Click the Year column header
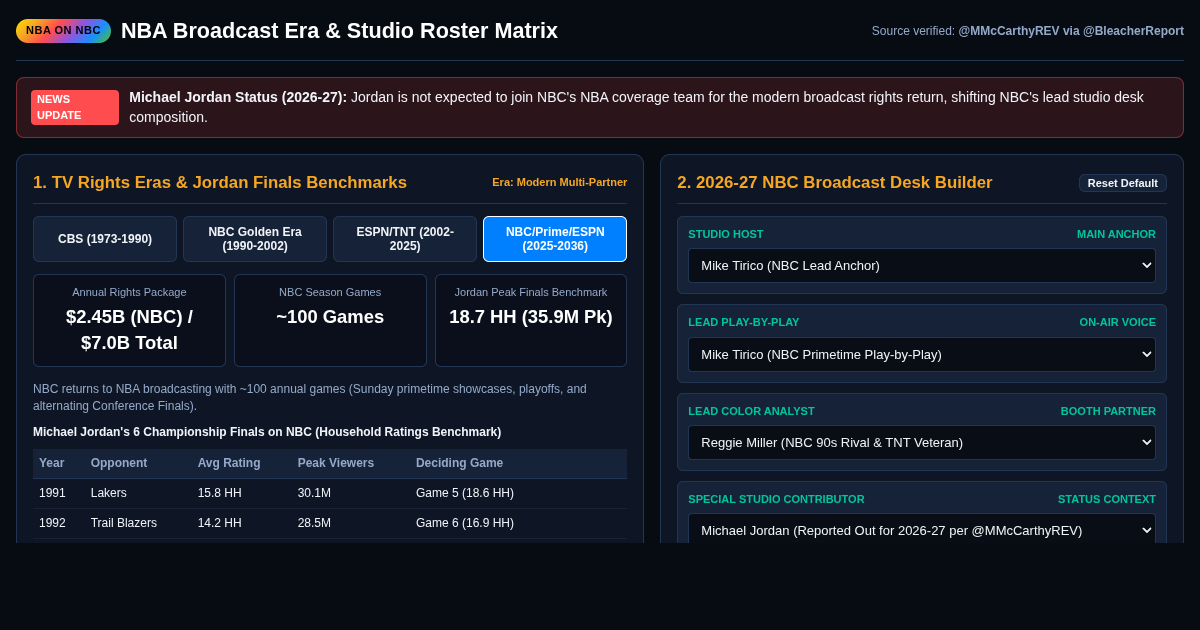The width and height of the screenshot is (1200, 630). point(52,463)
